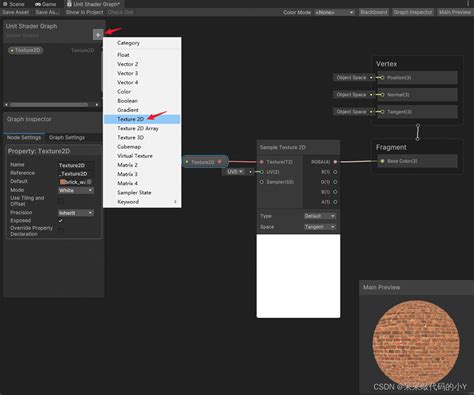Click the brick texture thumbnail icon in Default field

coord(62,182)
